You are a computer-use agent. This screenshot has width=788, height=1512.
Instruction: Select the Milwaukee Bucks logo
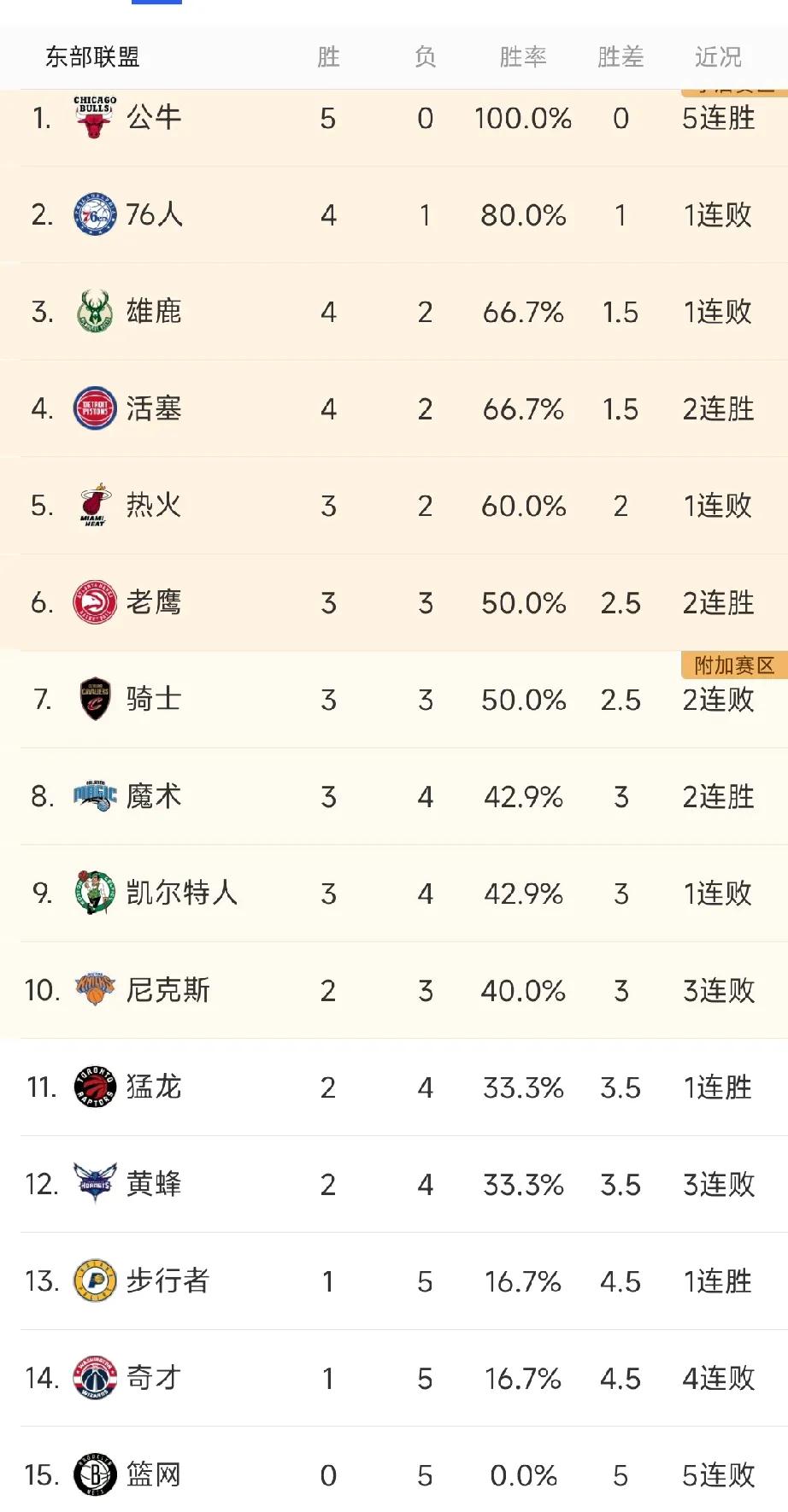95,311
